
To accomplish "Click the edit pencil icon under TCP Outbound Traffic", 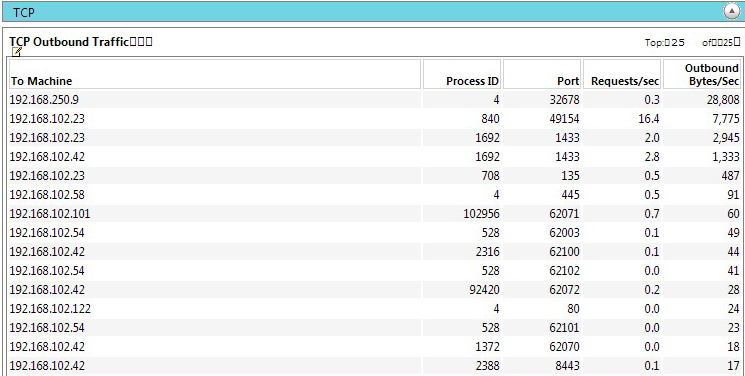I will coord(17,52).
